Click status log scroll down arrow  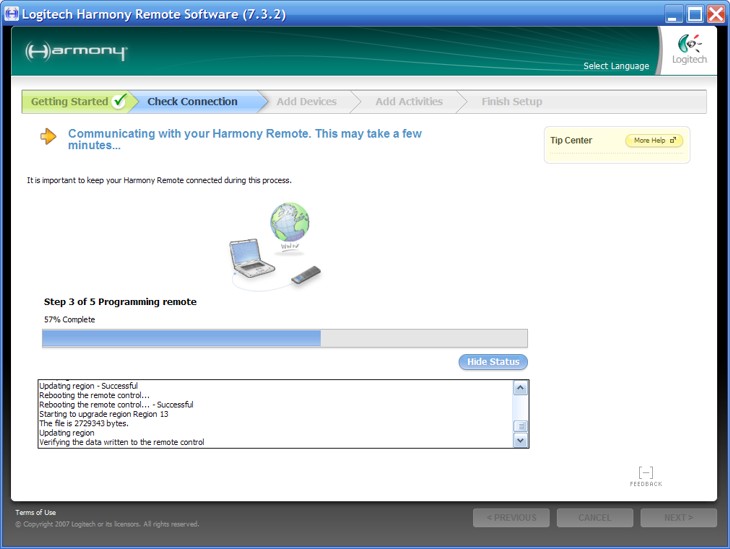pos(520,440)
